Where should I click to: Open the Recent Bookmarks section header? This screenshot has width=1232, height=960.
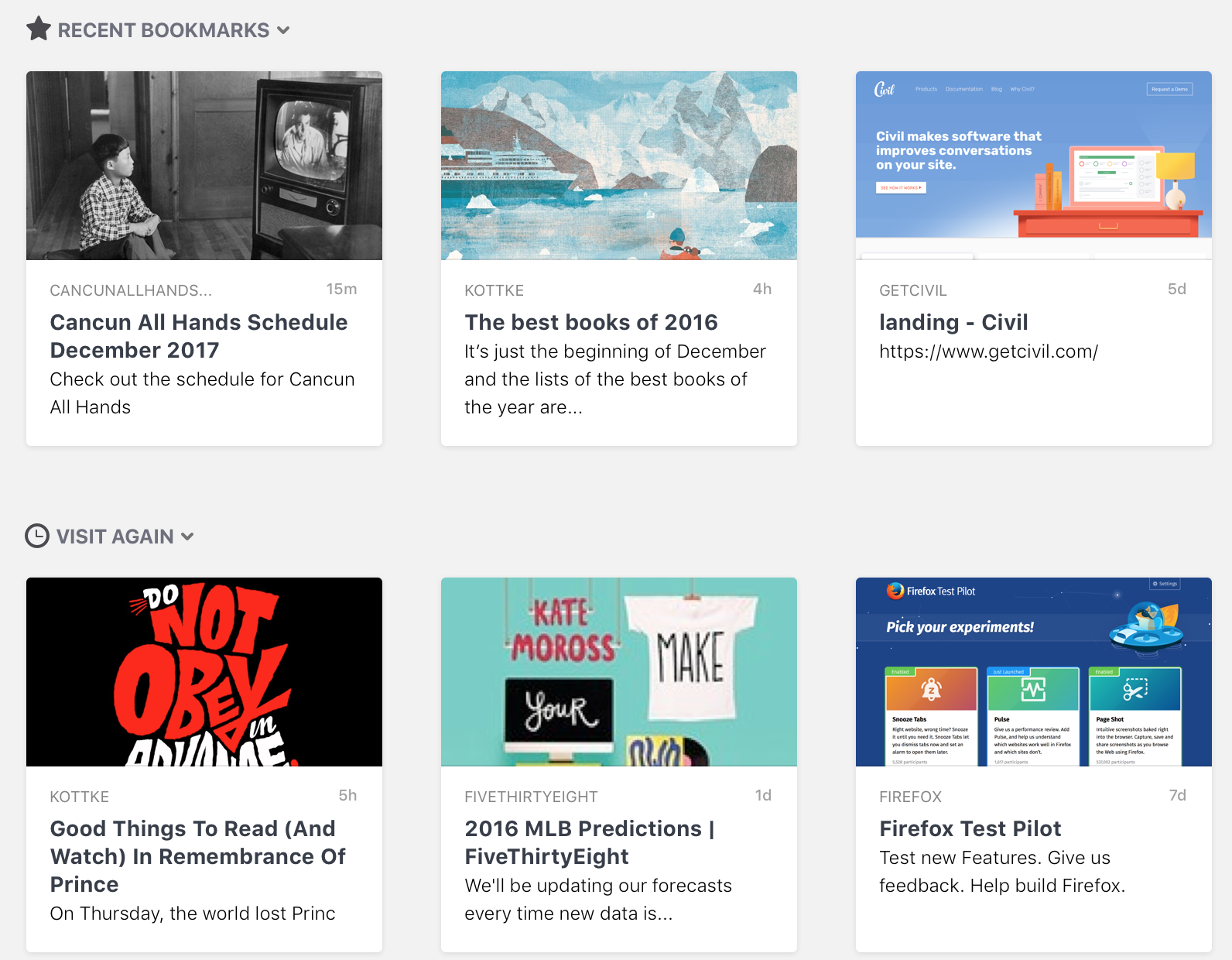click(163, 30)
